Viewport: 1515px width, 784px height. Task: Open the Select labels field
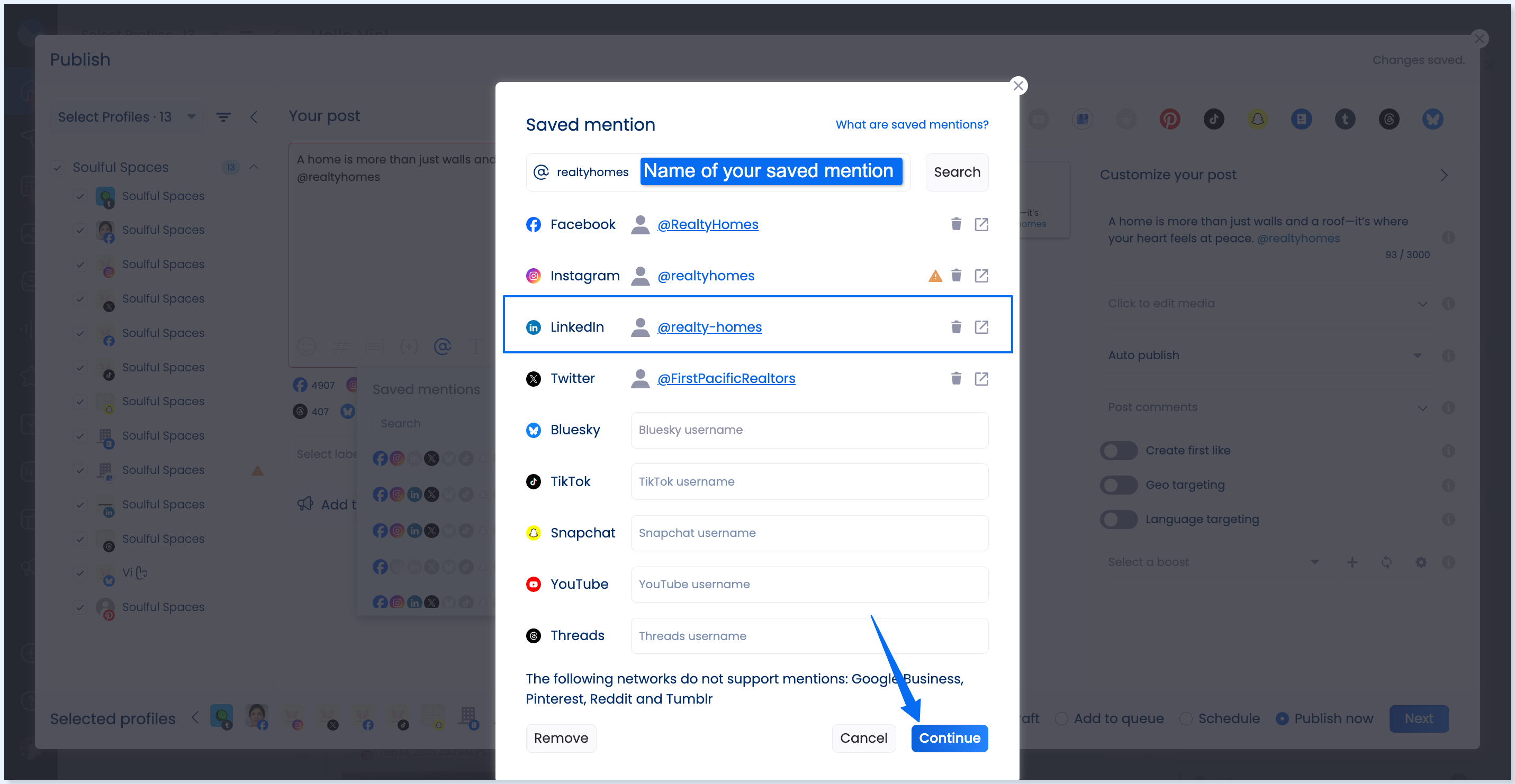pyautogui.click(x=322, y=454)
